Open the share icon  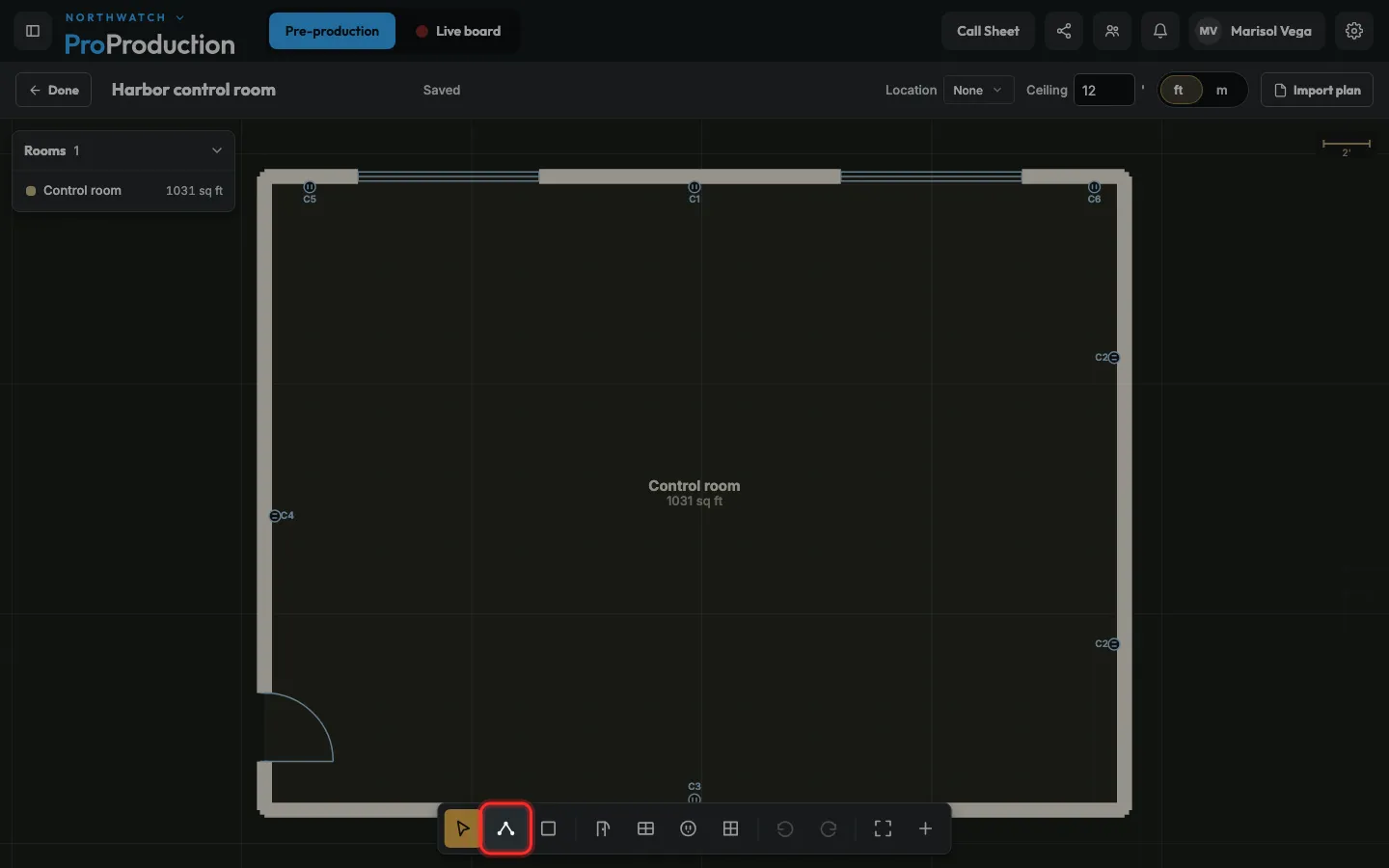coord(1064,31)
